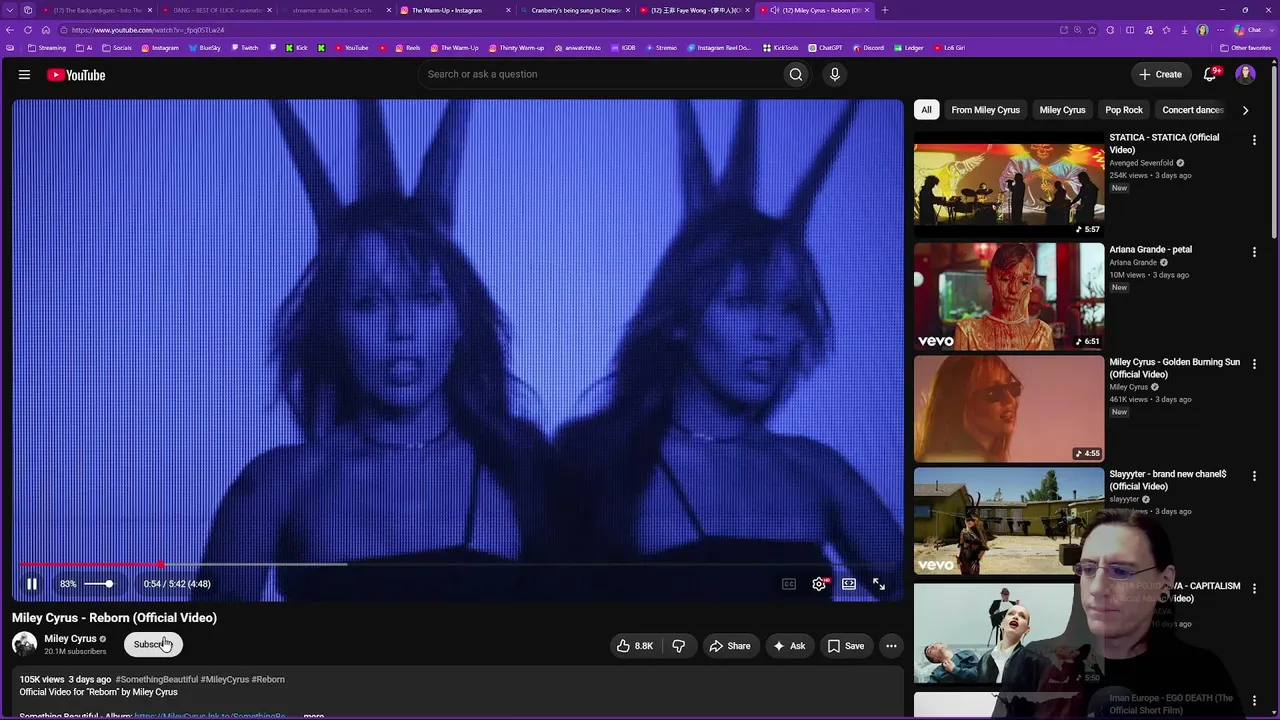The image size is (1280, 720).
Task: Open the Streaming bookmarks folder
Action: (47, 48)
